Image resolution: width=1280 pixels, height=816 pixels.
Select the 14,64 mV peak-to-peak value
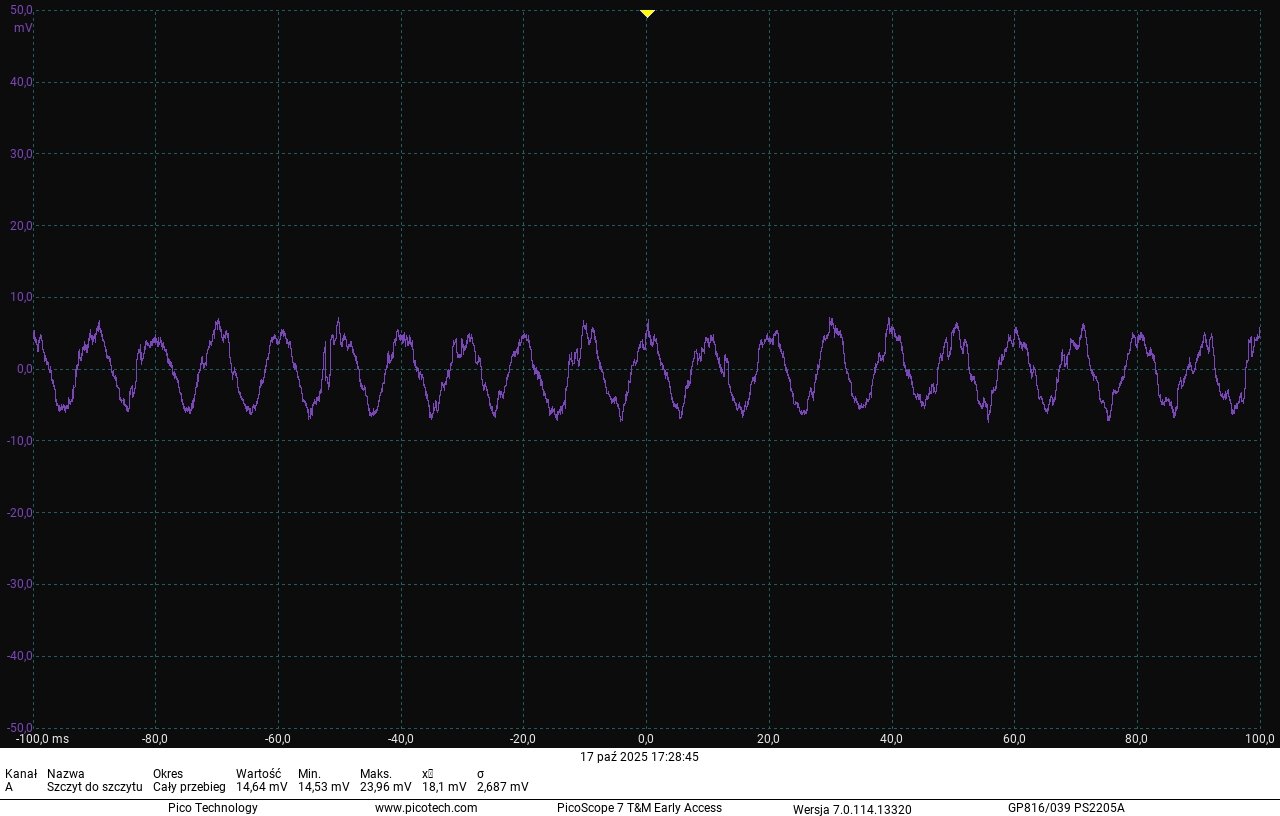(260, 786)
